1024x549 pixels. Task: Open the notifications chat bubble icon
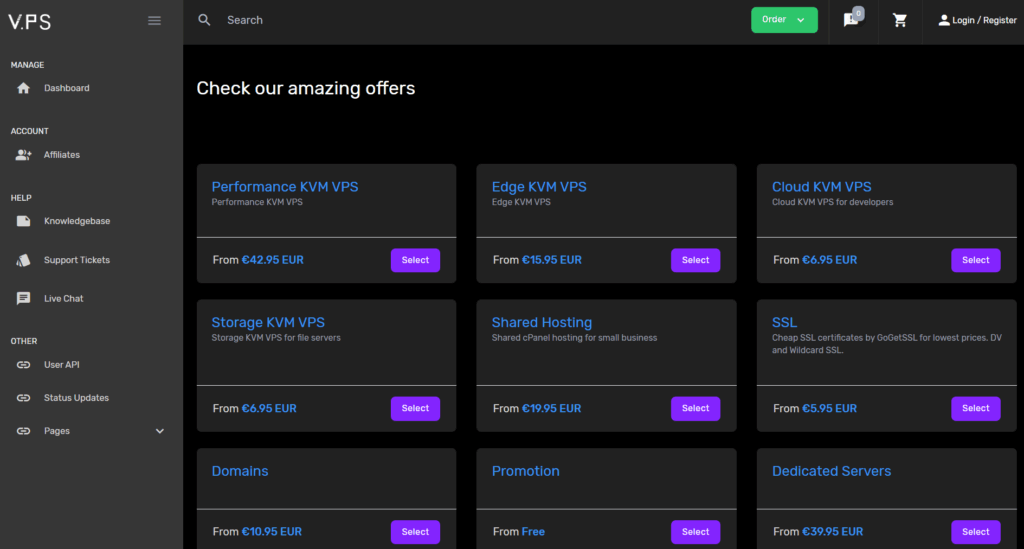point(852,20)
